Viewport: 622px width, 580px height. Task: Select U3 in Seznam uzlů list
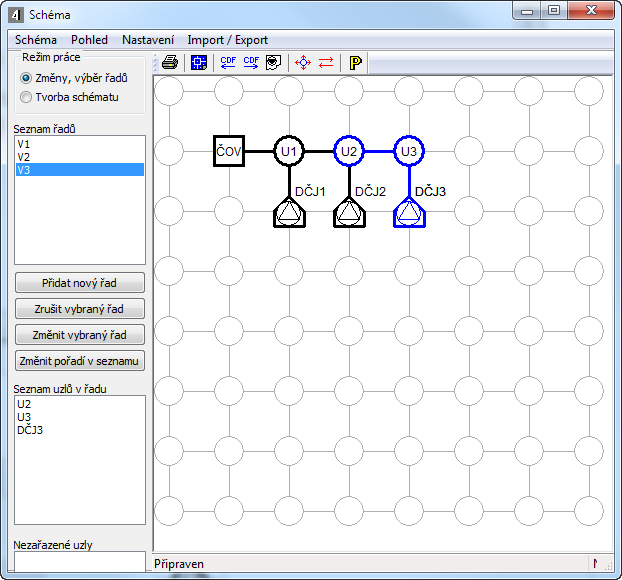coord(80,417)
